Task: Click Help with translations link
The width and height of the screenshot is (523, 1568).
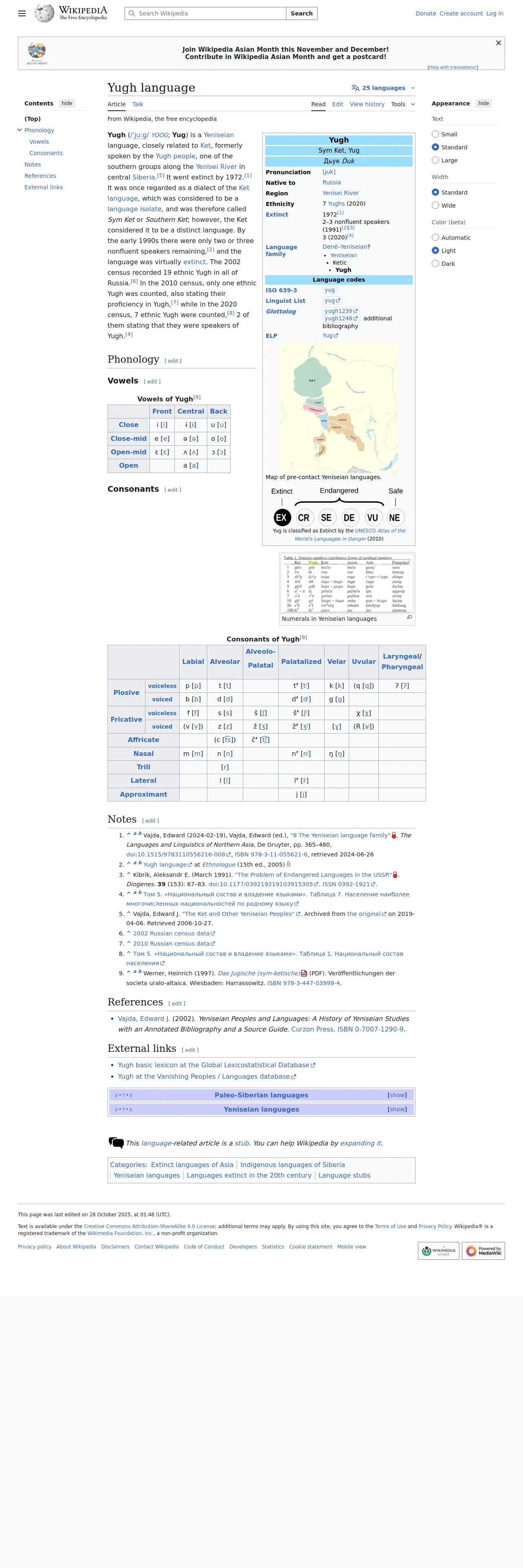Action: tap(453, 68)
